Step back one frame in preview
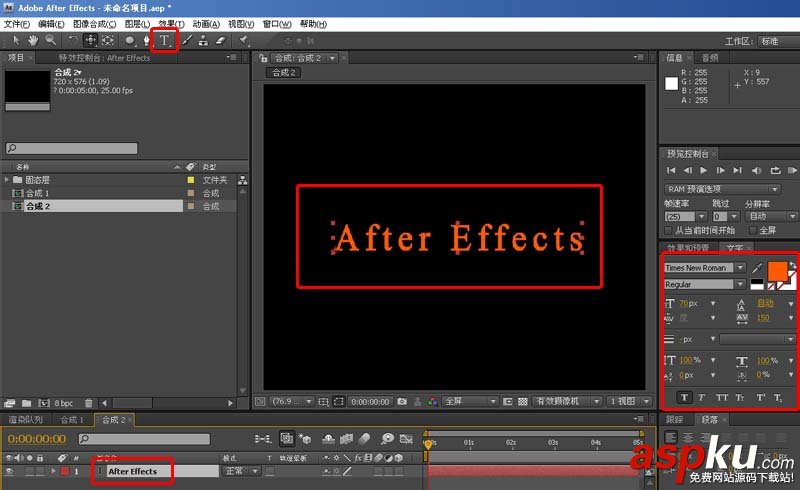The image size is (800, 490). (x=688, y=170)
